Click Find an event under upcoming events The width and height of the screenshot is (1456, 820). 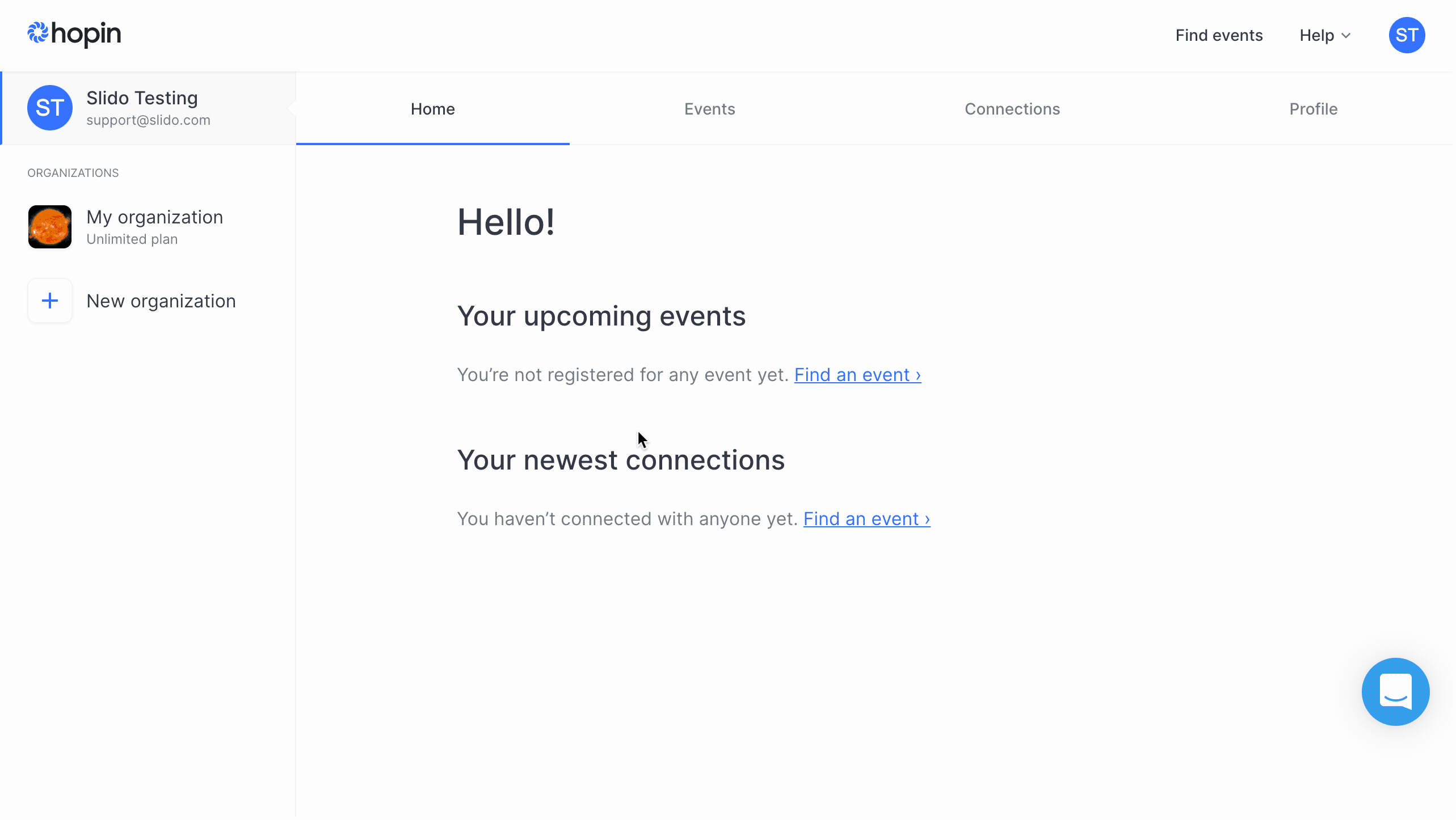tap(857, 375)
